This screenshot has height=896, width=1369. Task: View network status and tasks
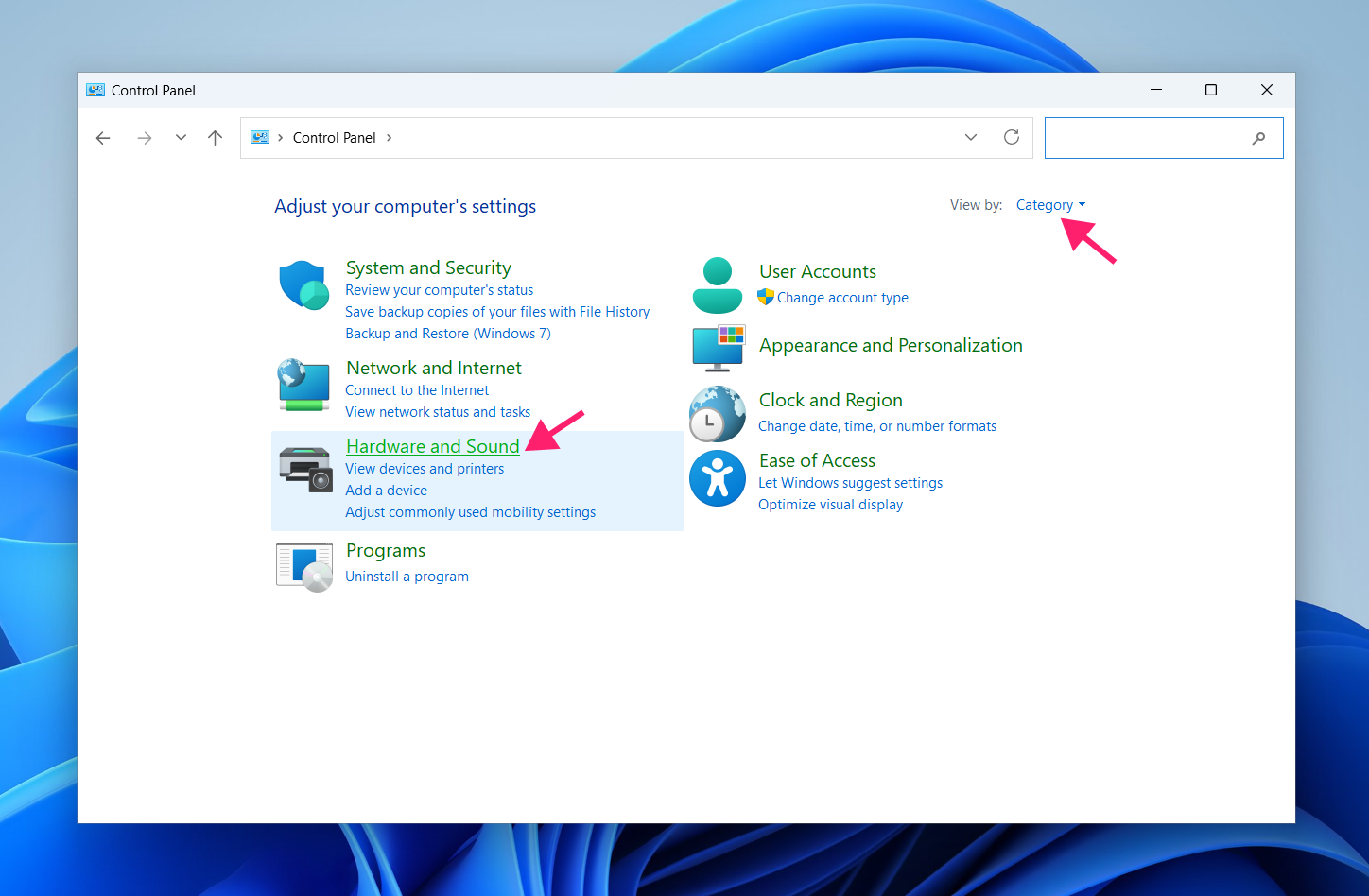[x=438, y=412]
